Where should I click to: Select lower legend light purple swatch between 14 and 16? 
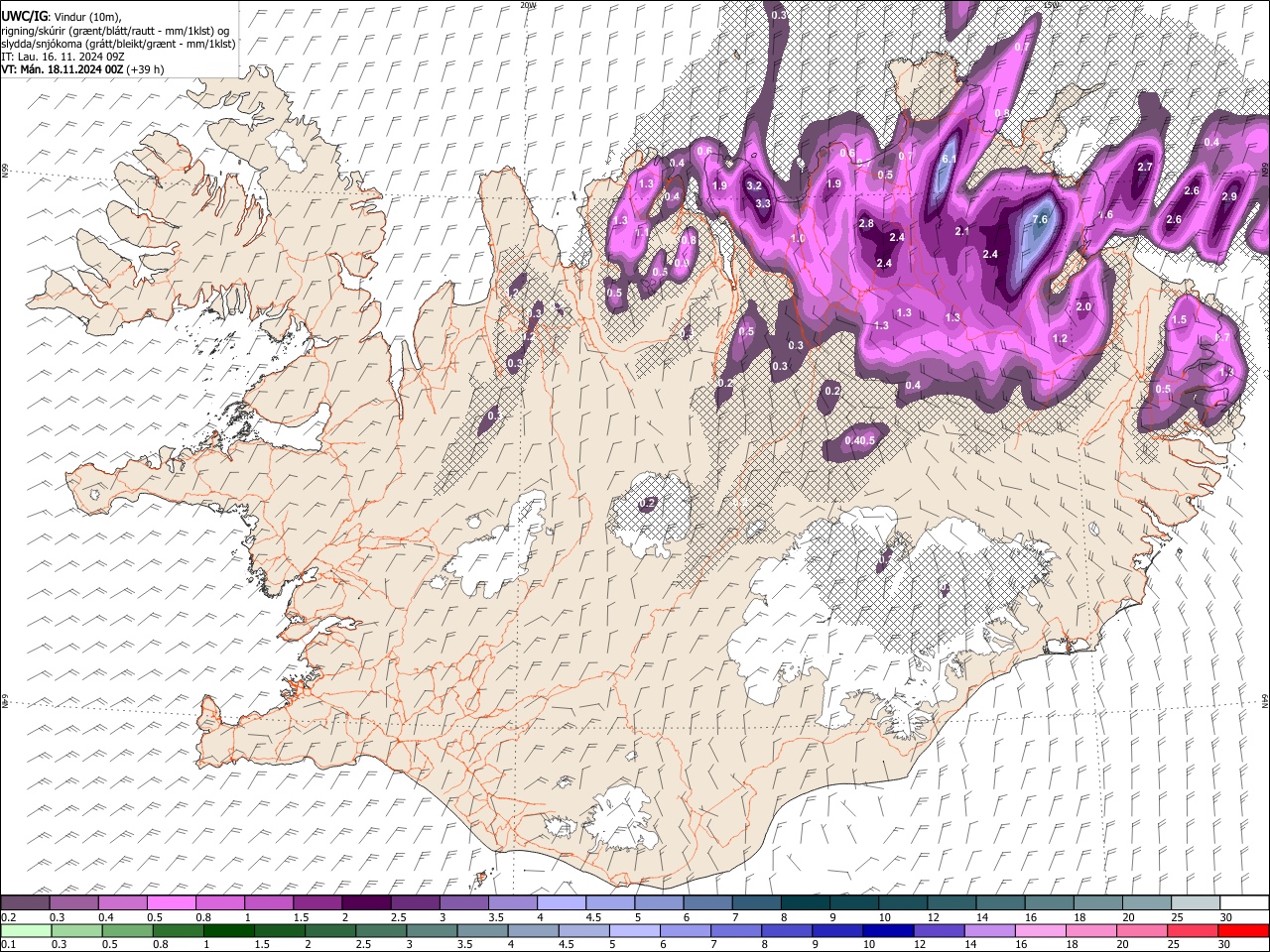tap(990, 930)
